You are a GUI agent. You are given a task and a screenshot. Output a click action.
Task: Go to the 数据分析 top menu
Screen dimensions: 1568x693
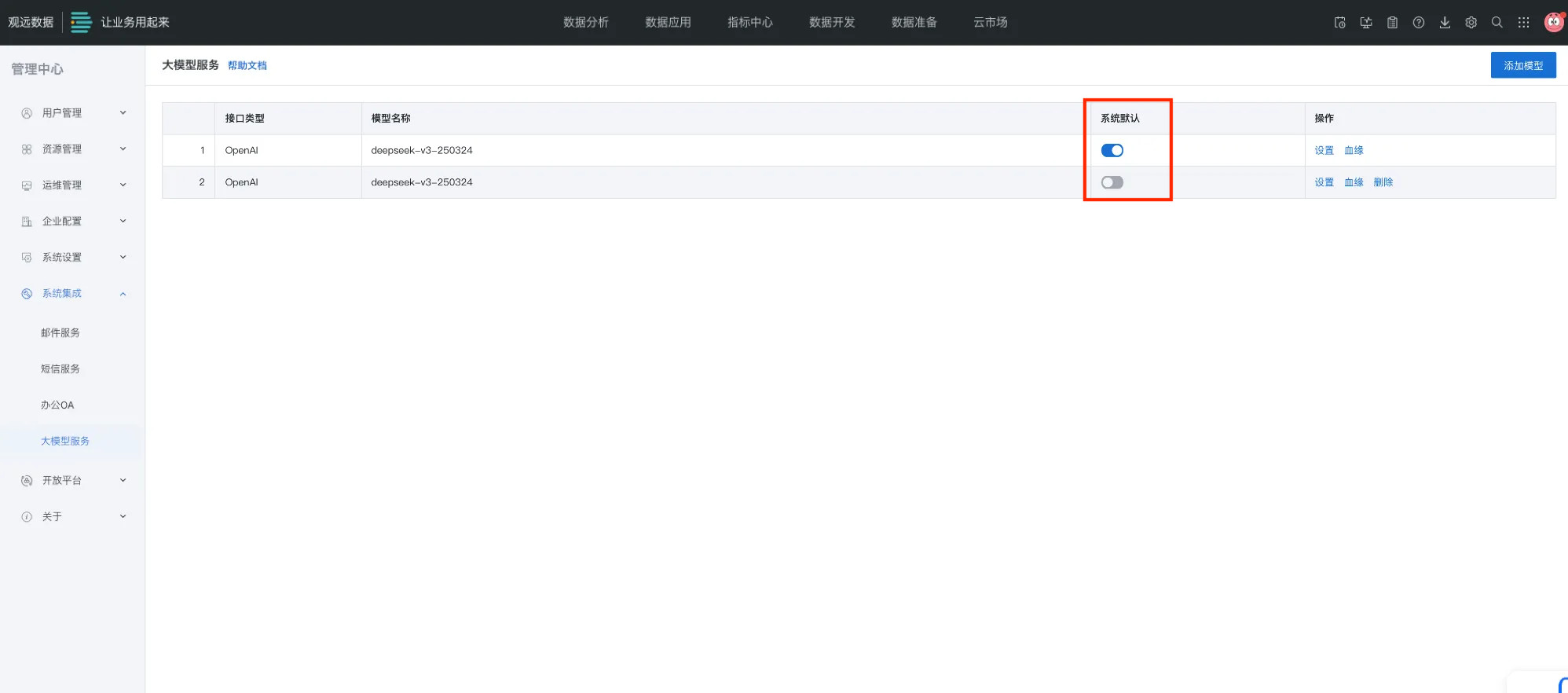[585, 23]
